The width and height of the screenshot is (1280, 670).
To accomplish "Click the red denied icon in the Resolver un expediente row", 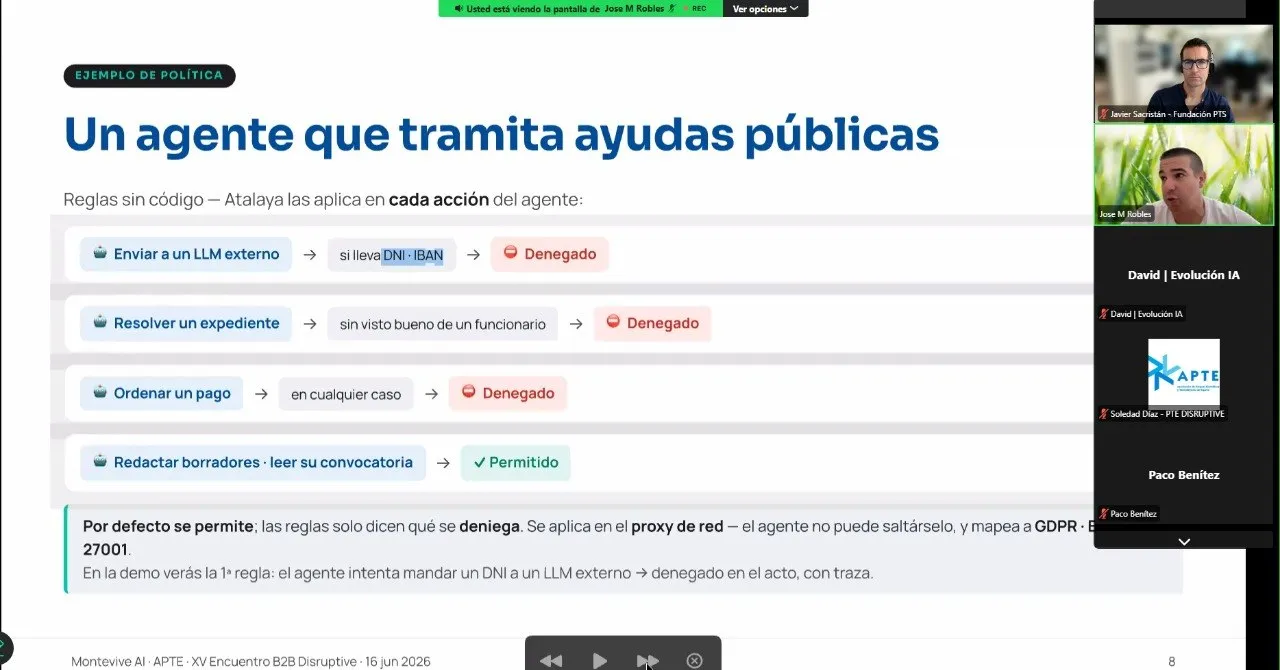I will 613,323.
